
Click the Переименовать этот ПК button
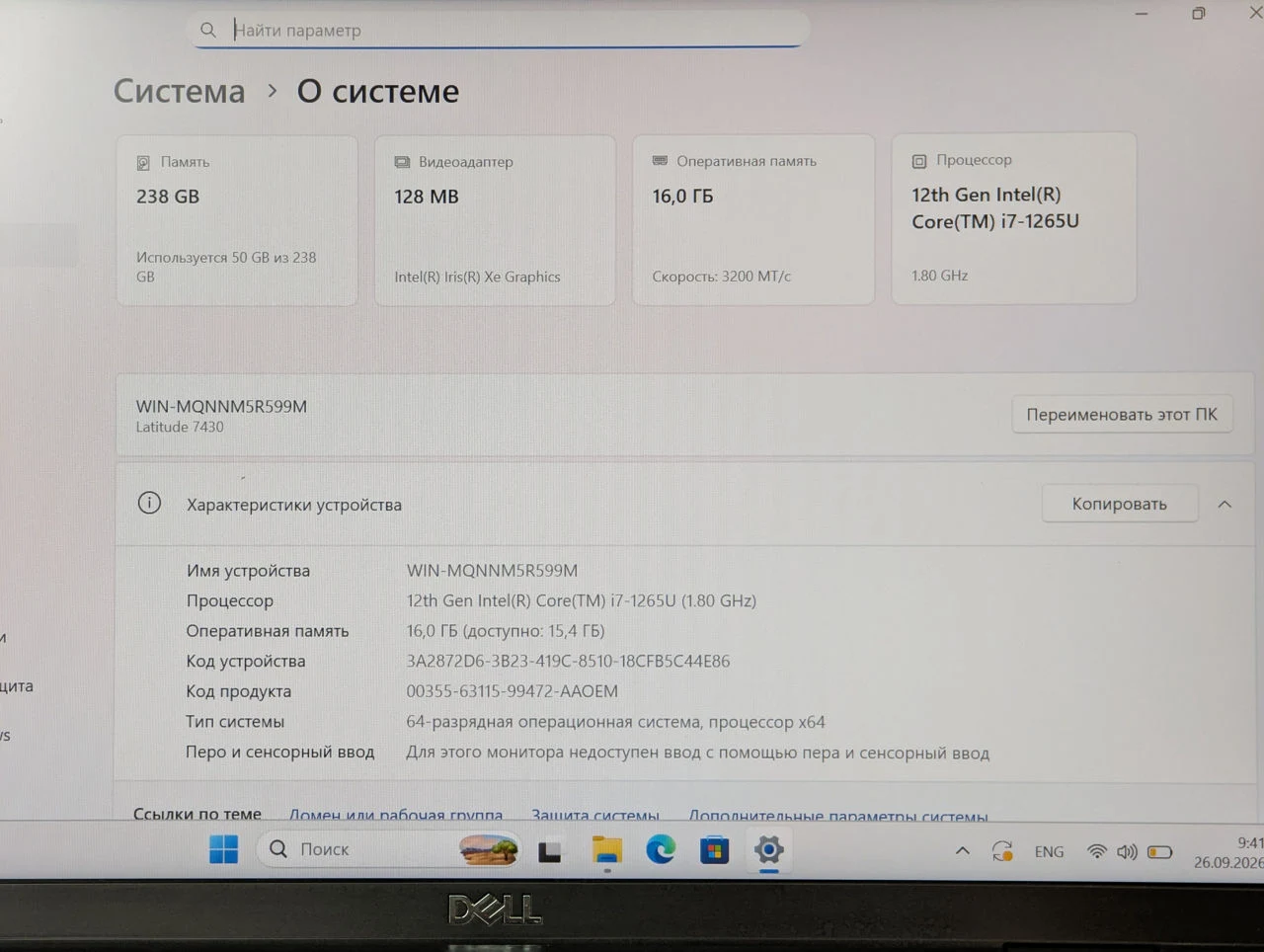1122,415
